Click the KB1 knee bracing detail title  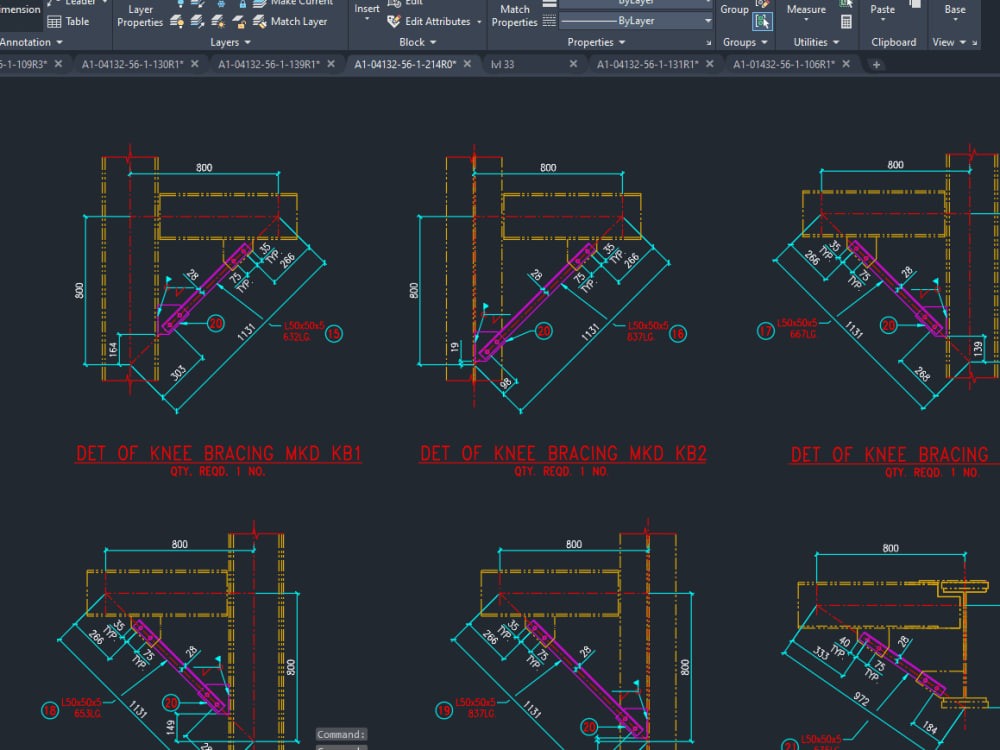tap(219, 453)
